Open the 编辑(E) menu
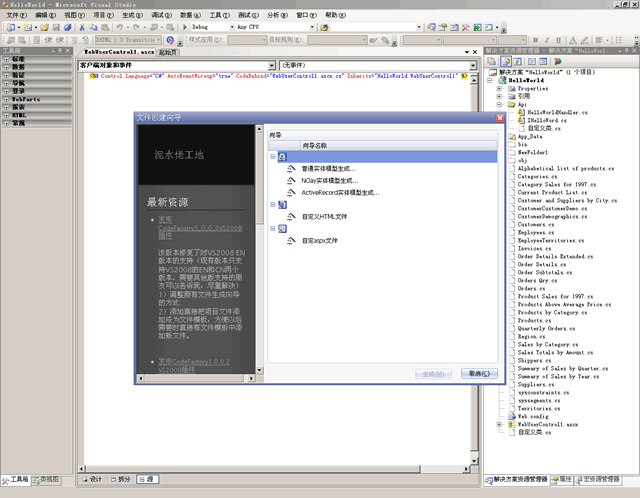 point(45,15)
